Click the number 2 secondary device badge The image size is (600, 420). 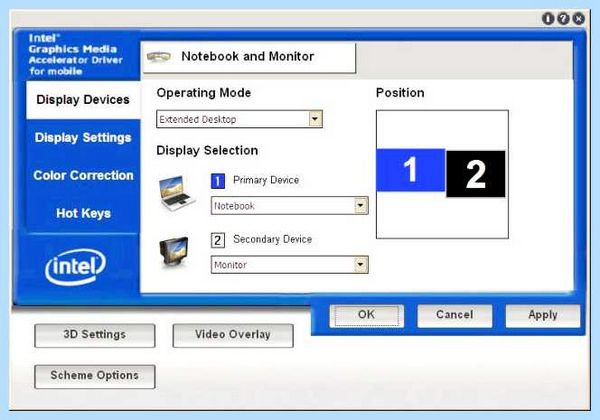pos(218,240)
